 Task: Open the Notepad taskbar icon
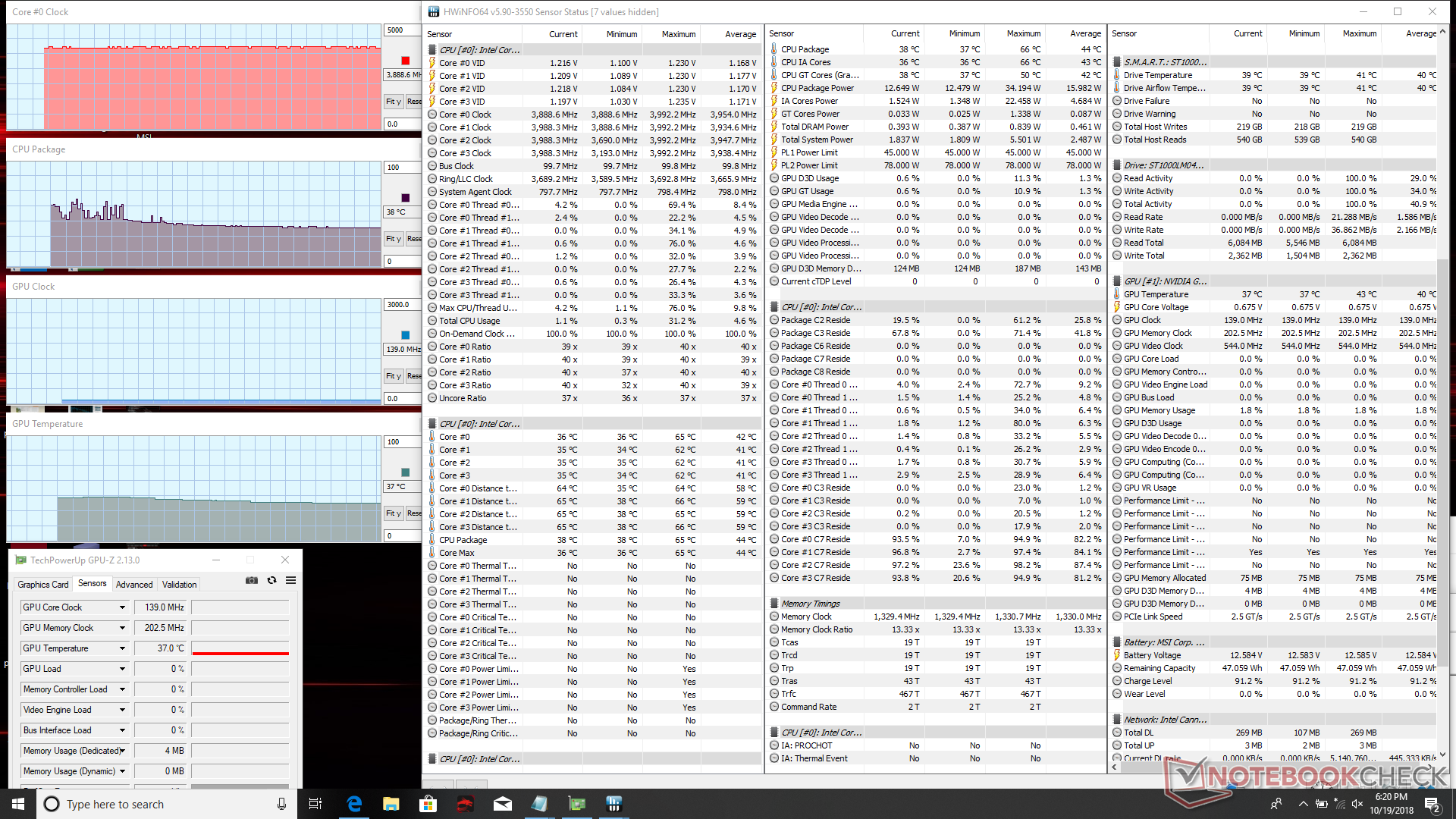pos(539,804)
